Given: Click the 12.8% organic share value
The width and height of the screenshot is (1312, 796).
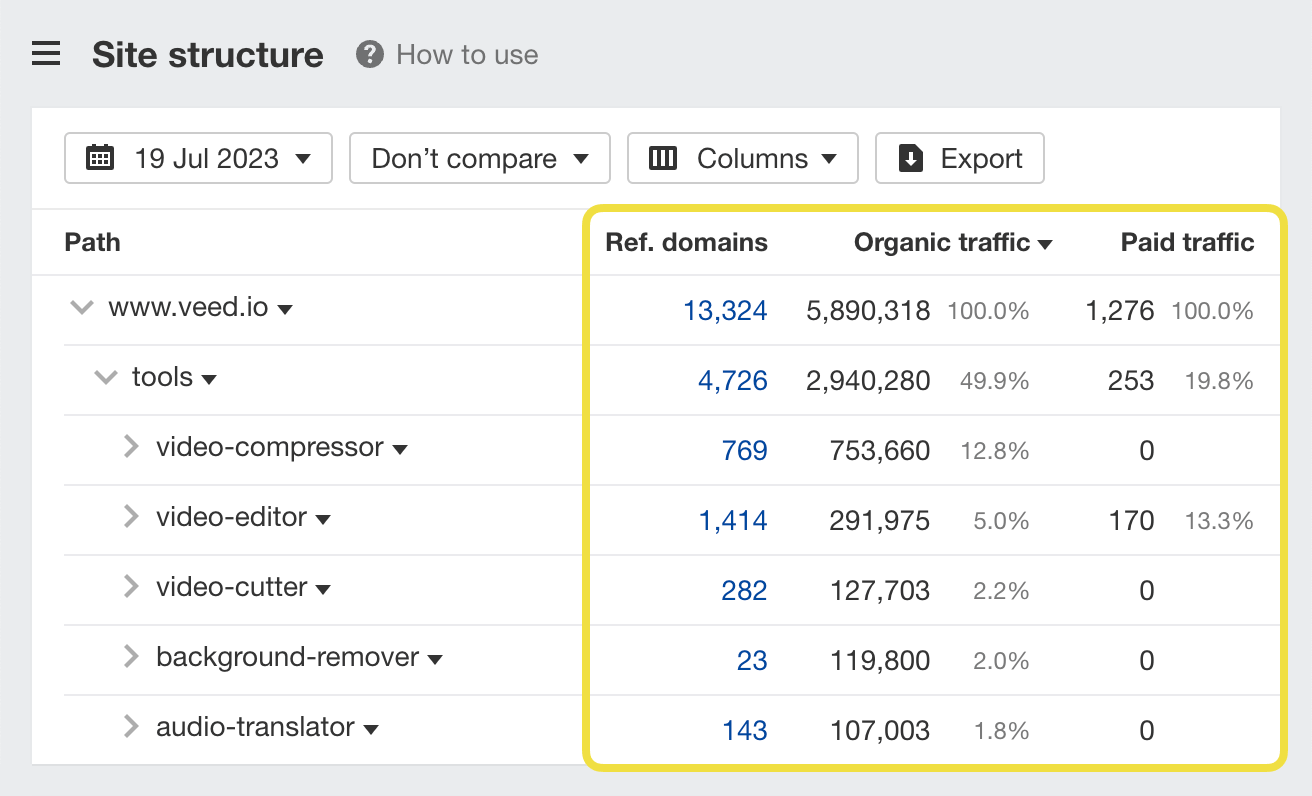Looking at the screenshot, I should pos(995,451).
